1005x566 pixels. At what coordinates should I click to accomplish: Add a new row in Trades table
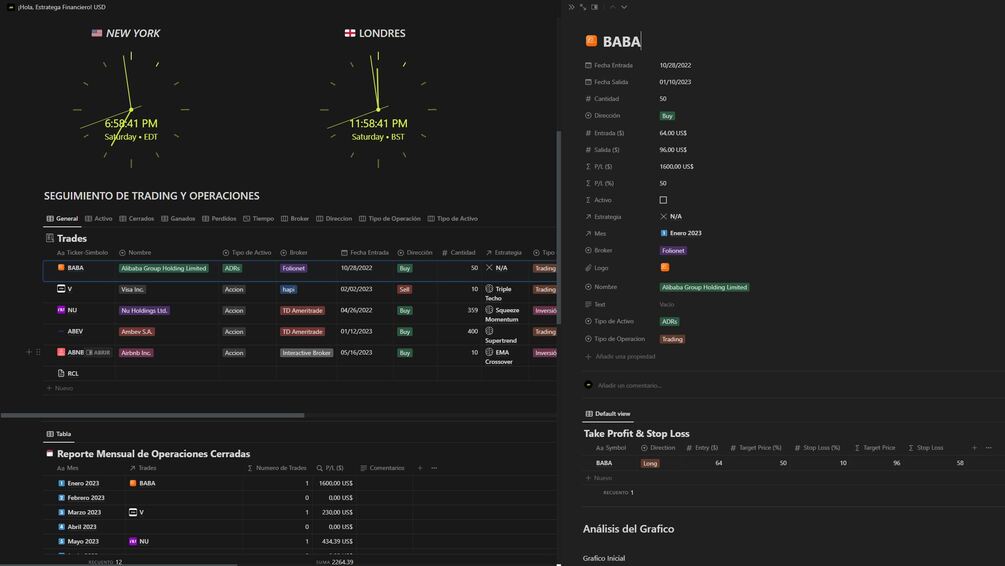click(x=60, y=388)
